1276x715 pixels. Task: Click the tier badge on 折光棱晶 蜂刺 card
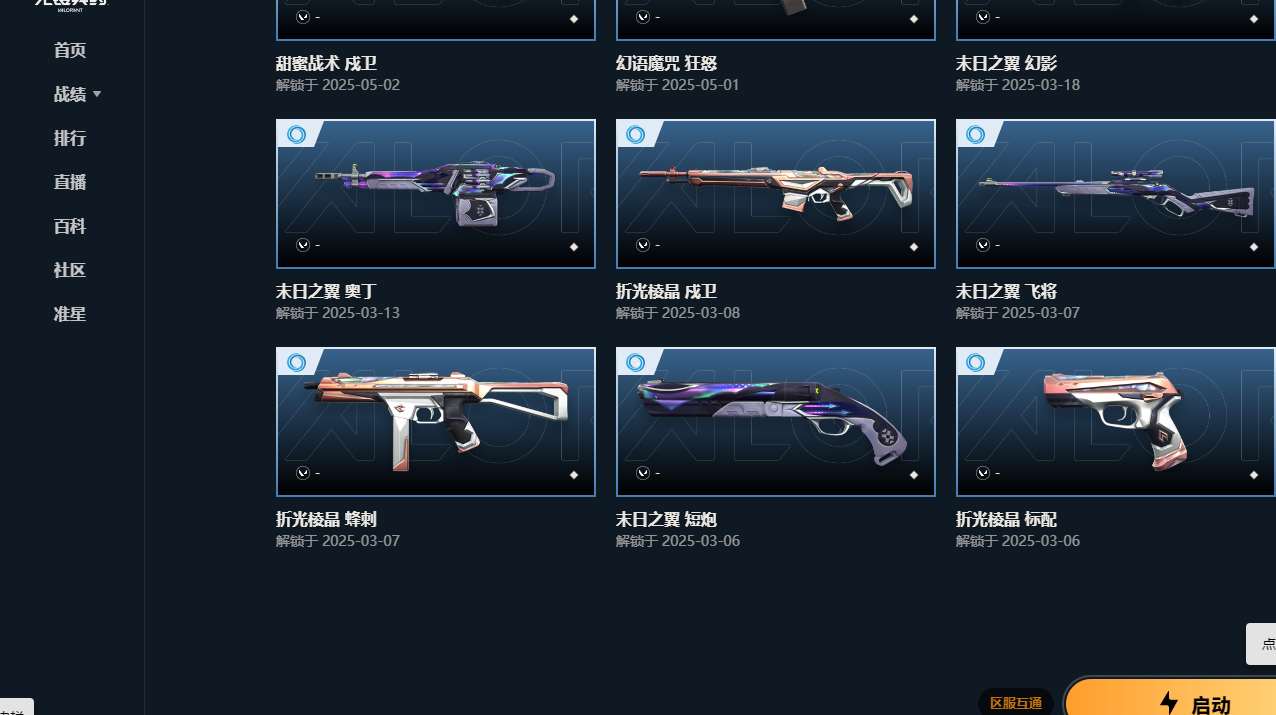click(x=296, y=362)
